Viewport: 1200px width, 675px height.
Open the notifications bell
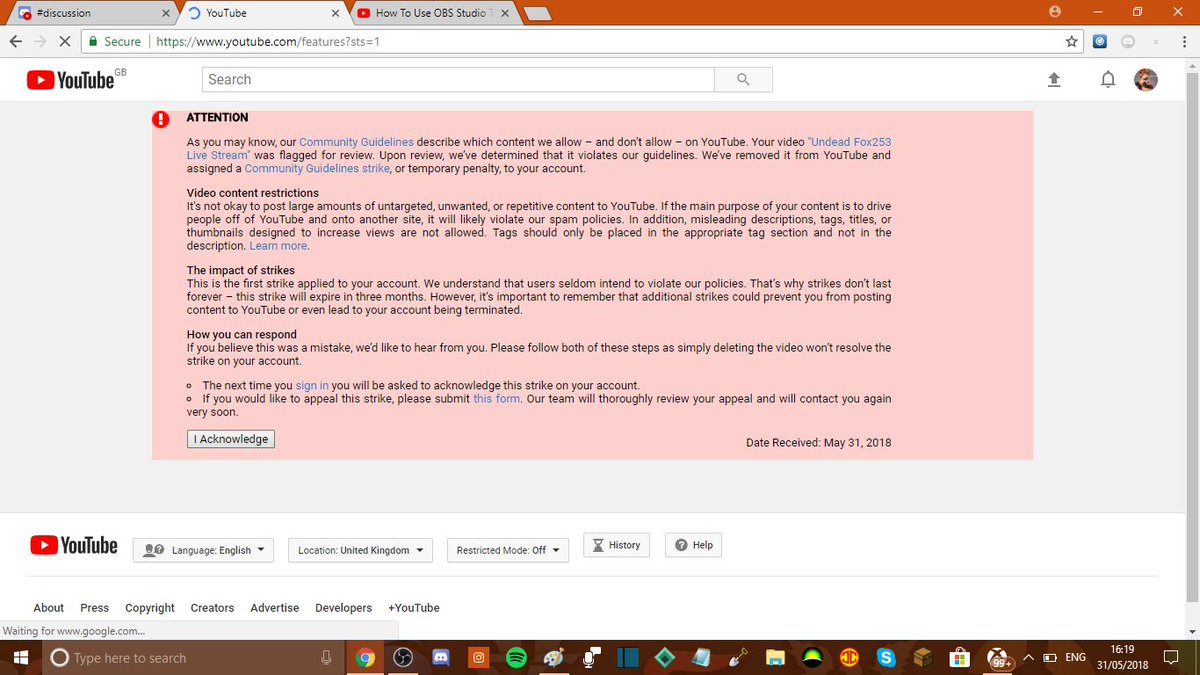point(1107,80)
